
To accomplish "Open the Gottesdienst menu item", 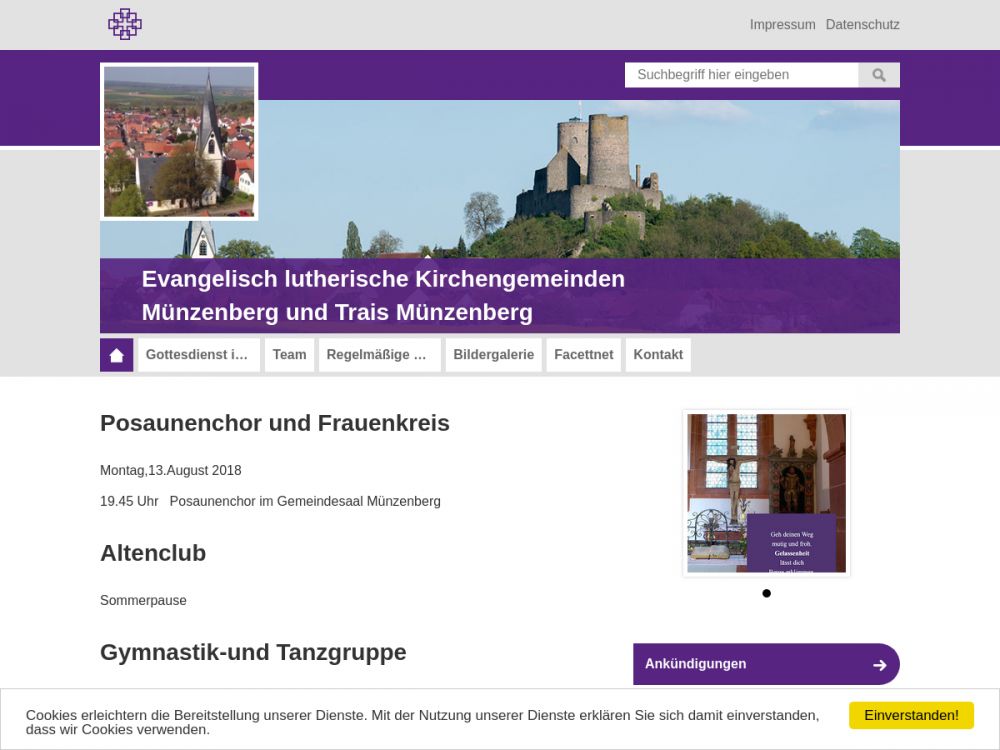I will (x=198, y=355).
